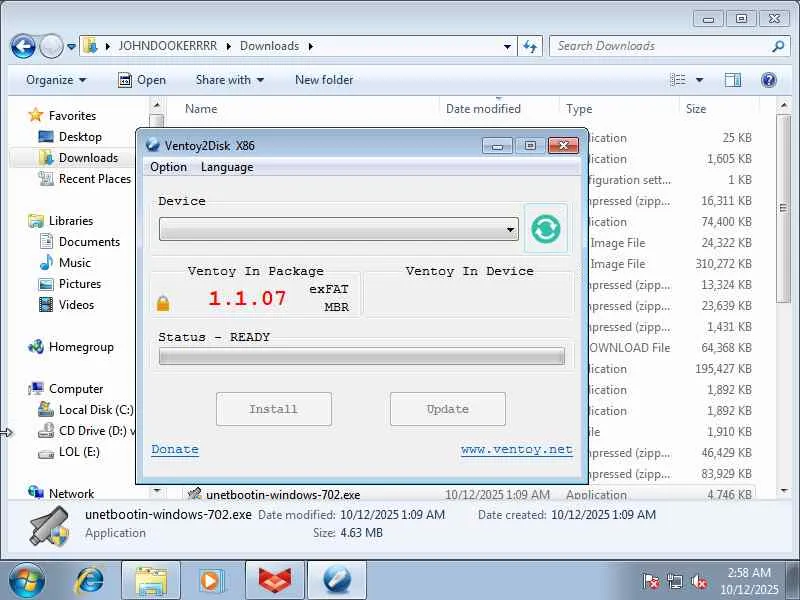This screenshot has width=800, height=600.
Task: Toggle the preview pane icon
Action: point(733,80)
